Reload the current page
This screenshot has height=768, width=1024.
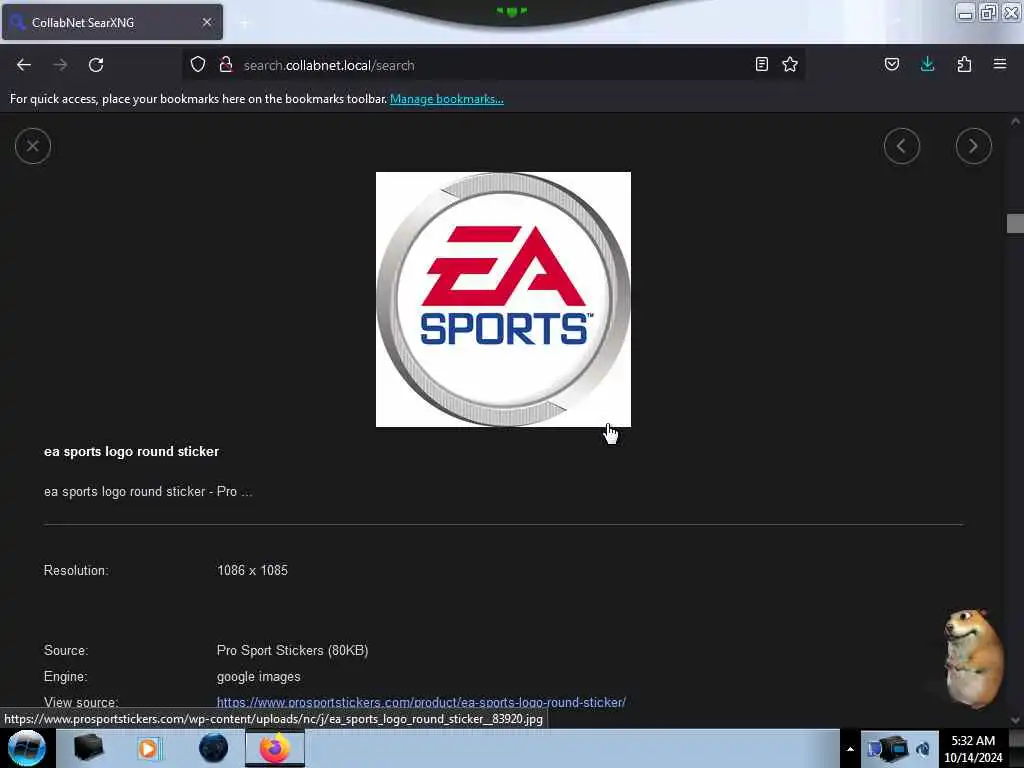coord(96,65)
